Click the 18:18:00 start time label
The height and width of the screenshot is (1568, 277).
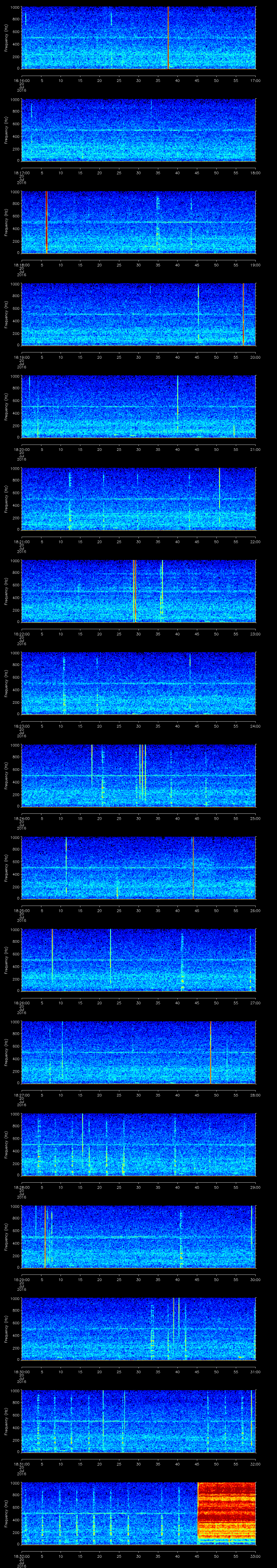tap(22, 265)
